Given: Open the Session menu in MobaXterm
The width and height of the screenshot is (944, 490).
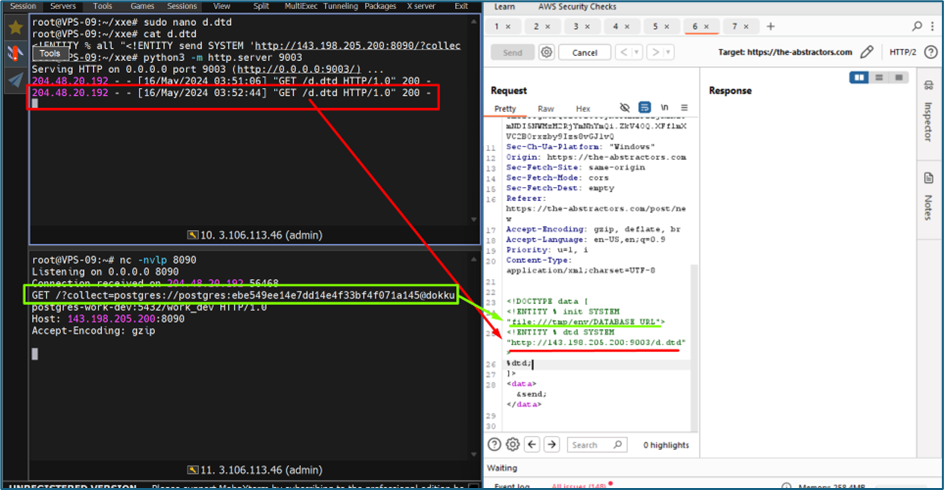Looking at the screenshot, I should 23,6.
